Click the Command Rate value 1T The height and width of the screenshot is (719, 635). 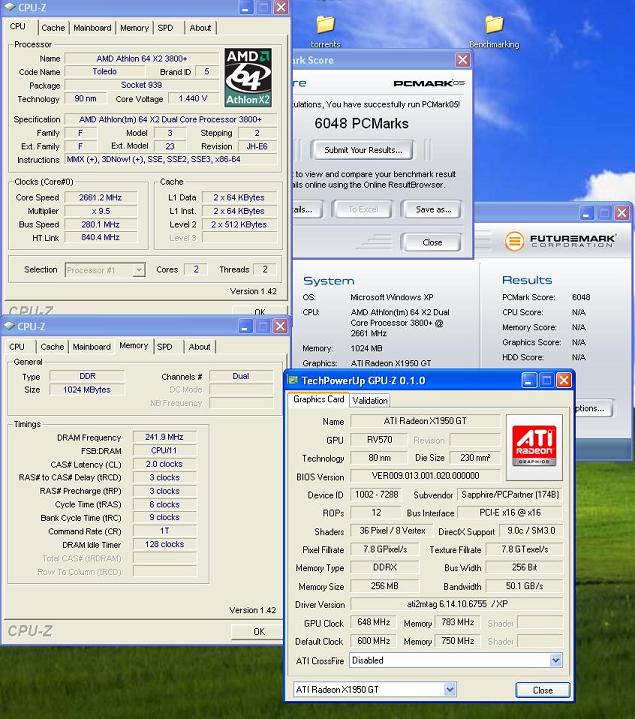tap(164, 531)
